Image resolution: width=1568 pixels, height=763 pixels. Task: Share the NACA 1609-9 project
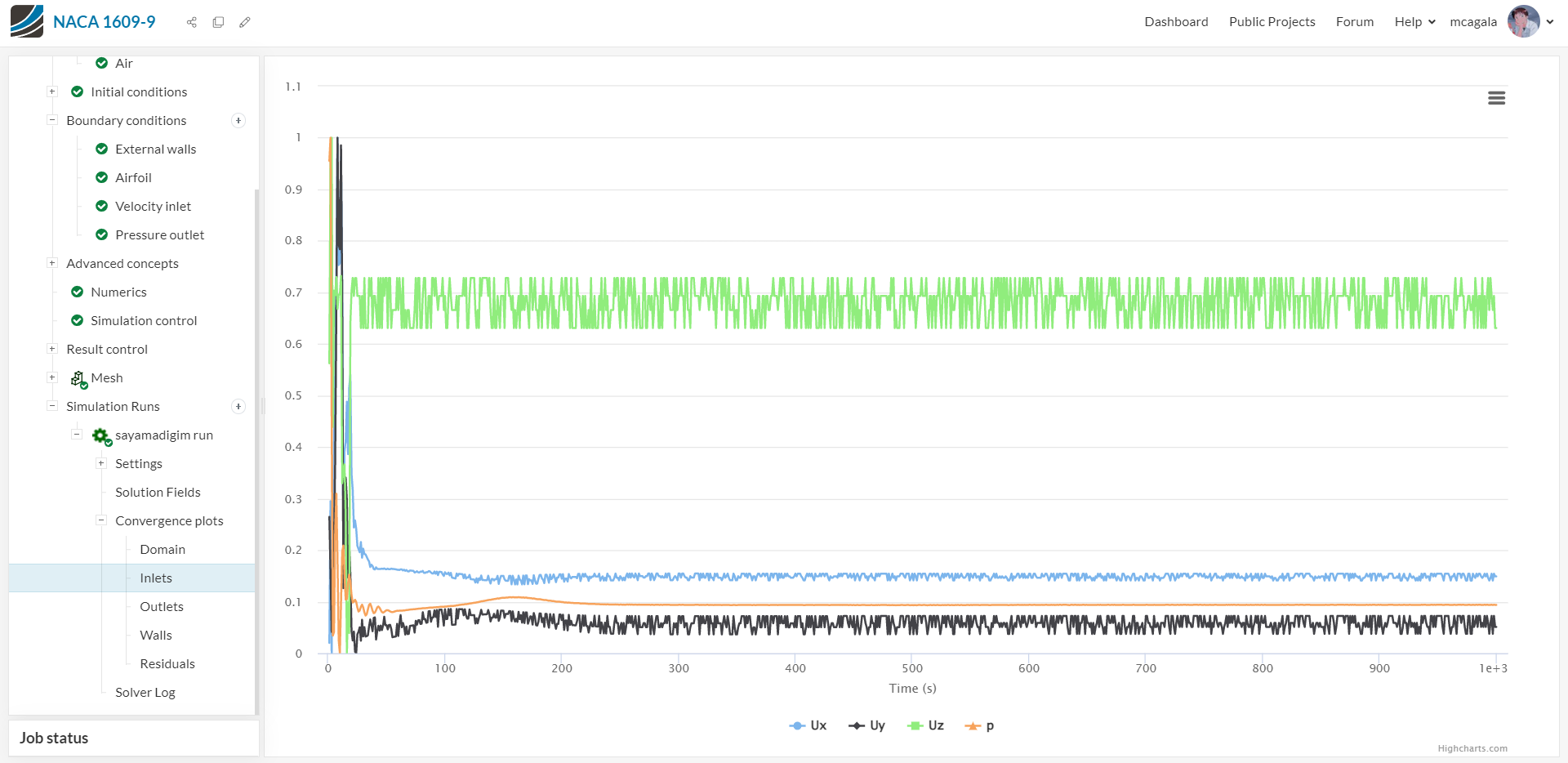[x=192, y=22]
